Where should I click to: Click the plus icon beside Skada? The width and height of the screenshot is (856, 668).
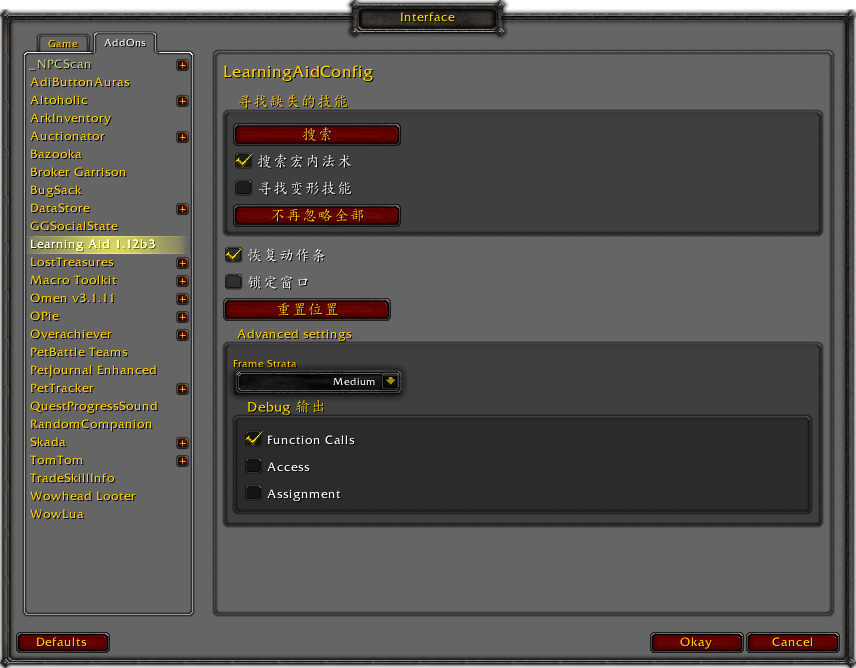(x=182, y=443)
